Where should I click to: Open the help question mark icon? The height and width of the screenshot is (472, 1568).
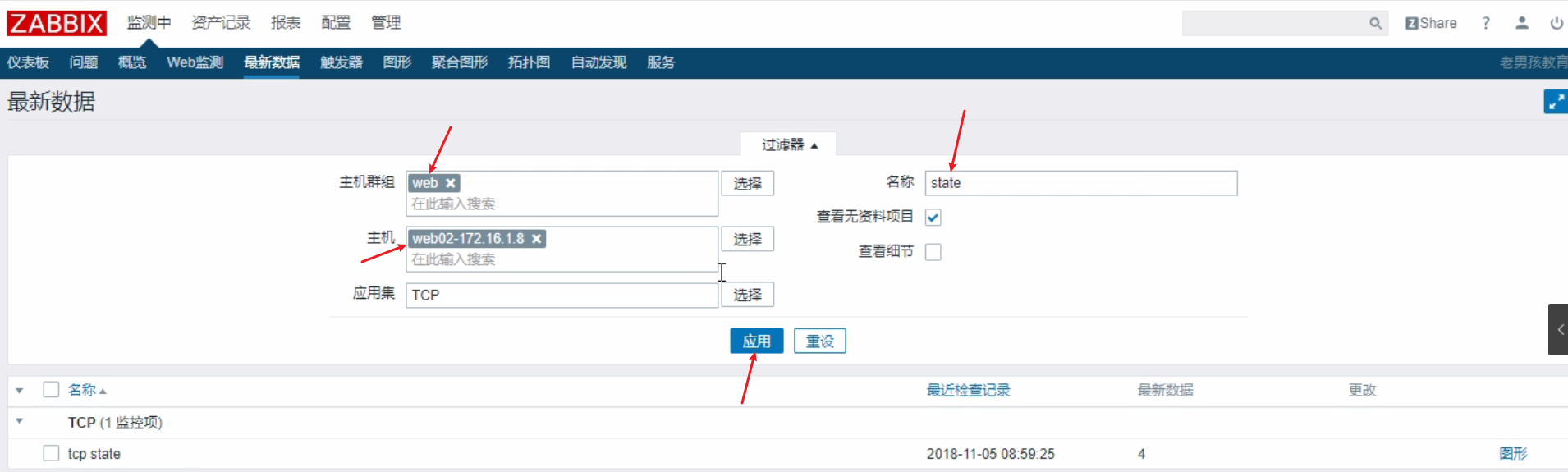tap(1486, 23)
